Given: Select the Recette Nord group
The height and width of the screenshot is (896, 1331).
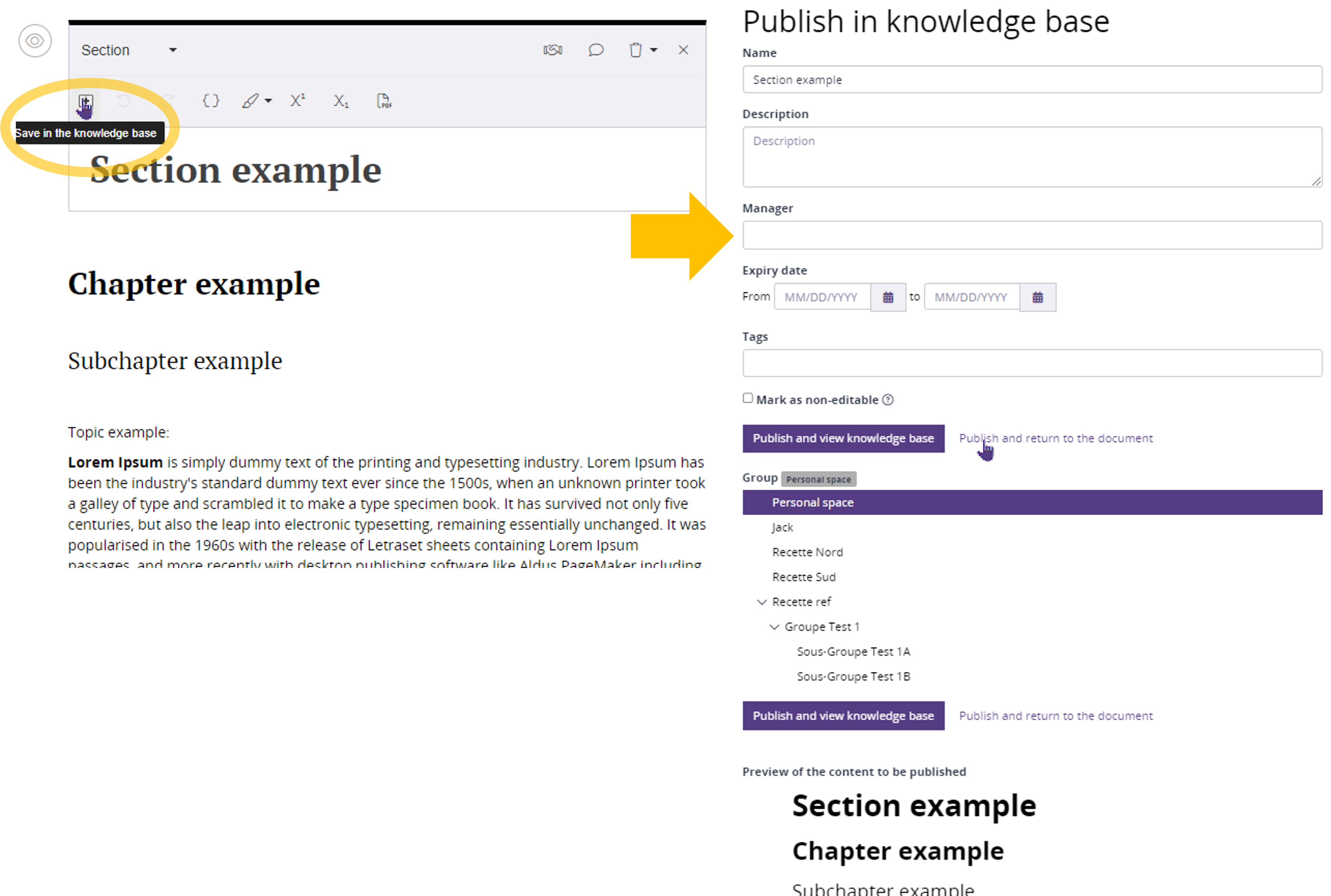Looking at the screenshot, I should click(807, 552).
